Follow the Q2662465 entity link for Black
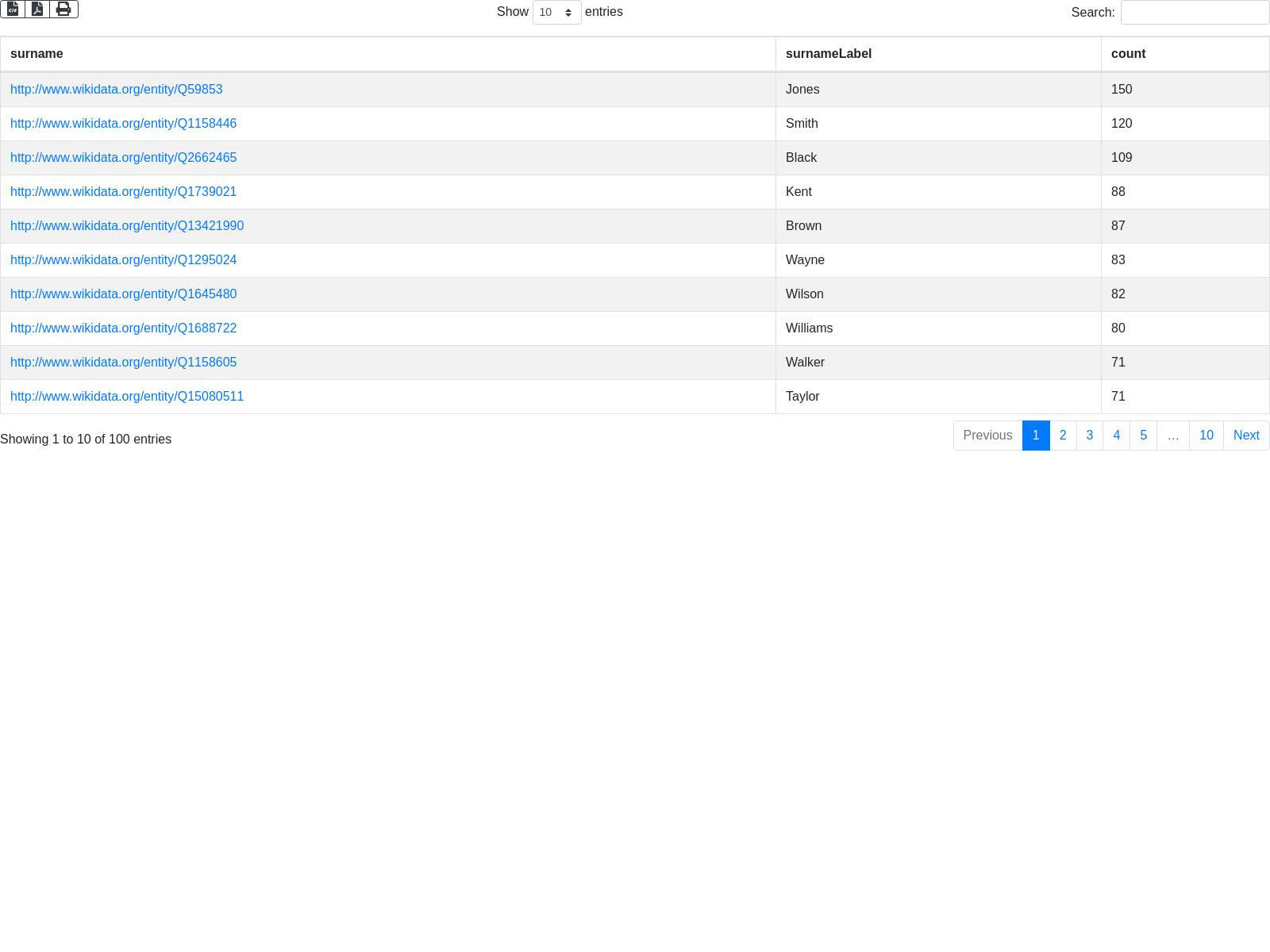This screenshot has width=1270, height=952. 123,158
